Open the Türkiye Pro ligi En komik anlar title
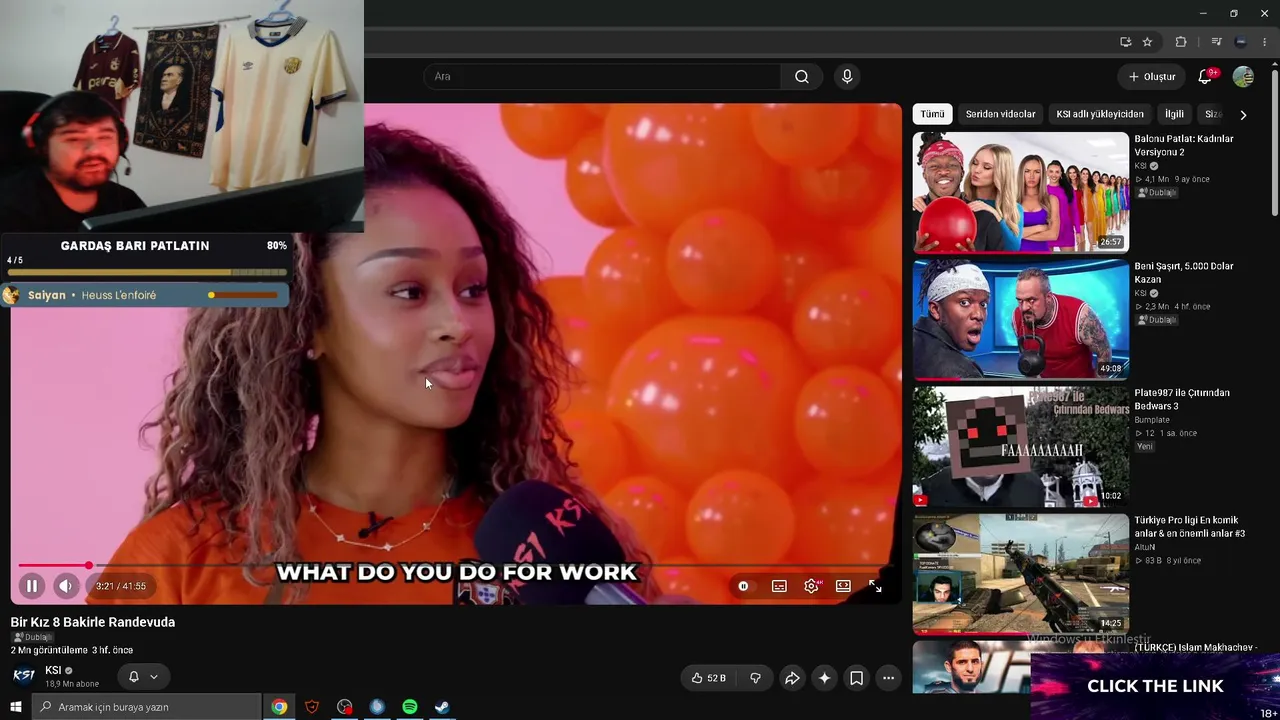The height and width of the screenshot is (720, 1280). tap(1189, 527)
